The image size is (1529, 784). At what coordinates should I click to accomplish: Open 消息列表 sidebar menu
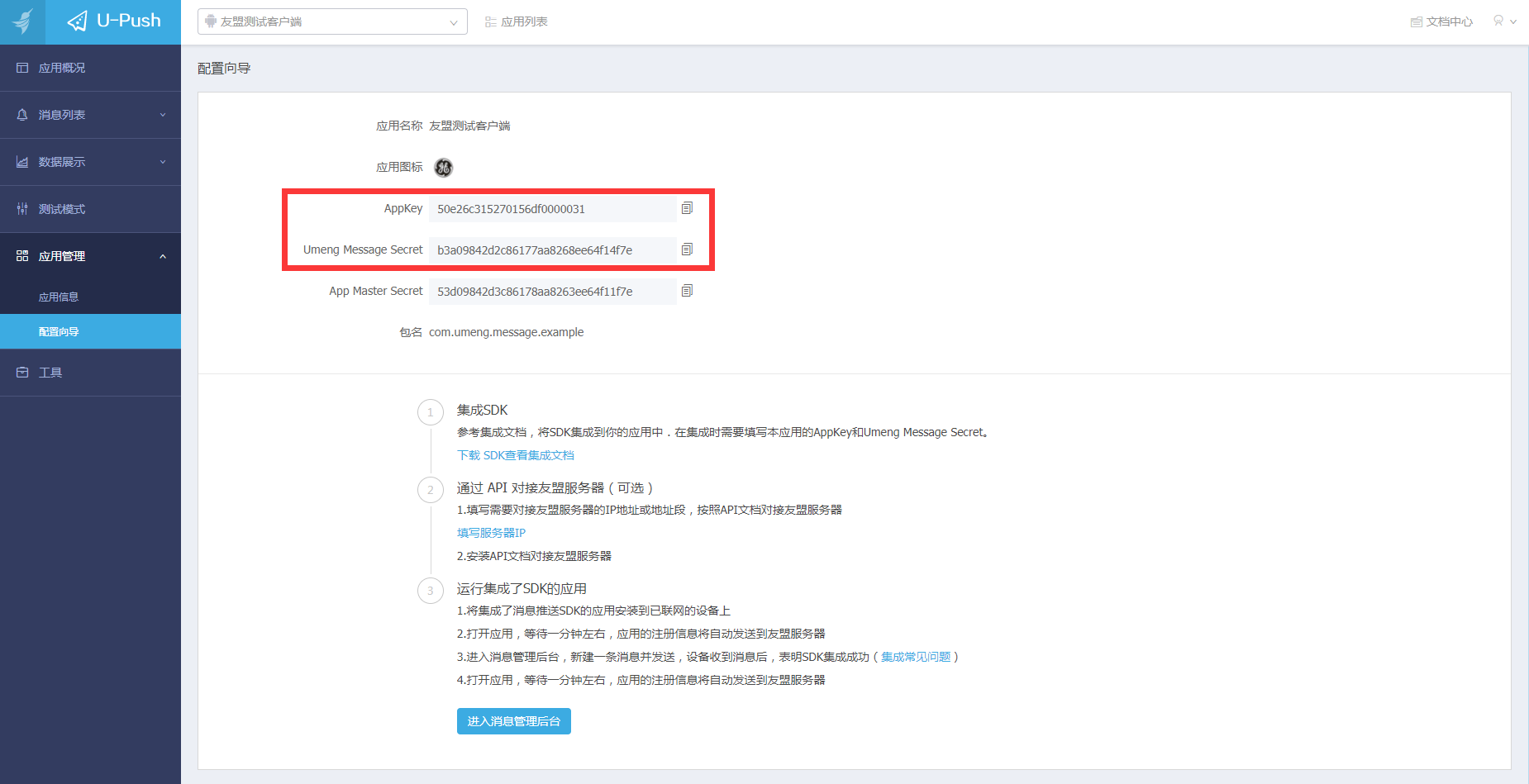pos(90,115)
